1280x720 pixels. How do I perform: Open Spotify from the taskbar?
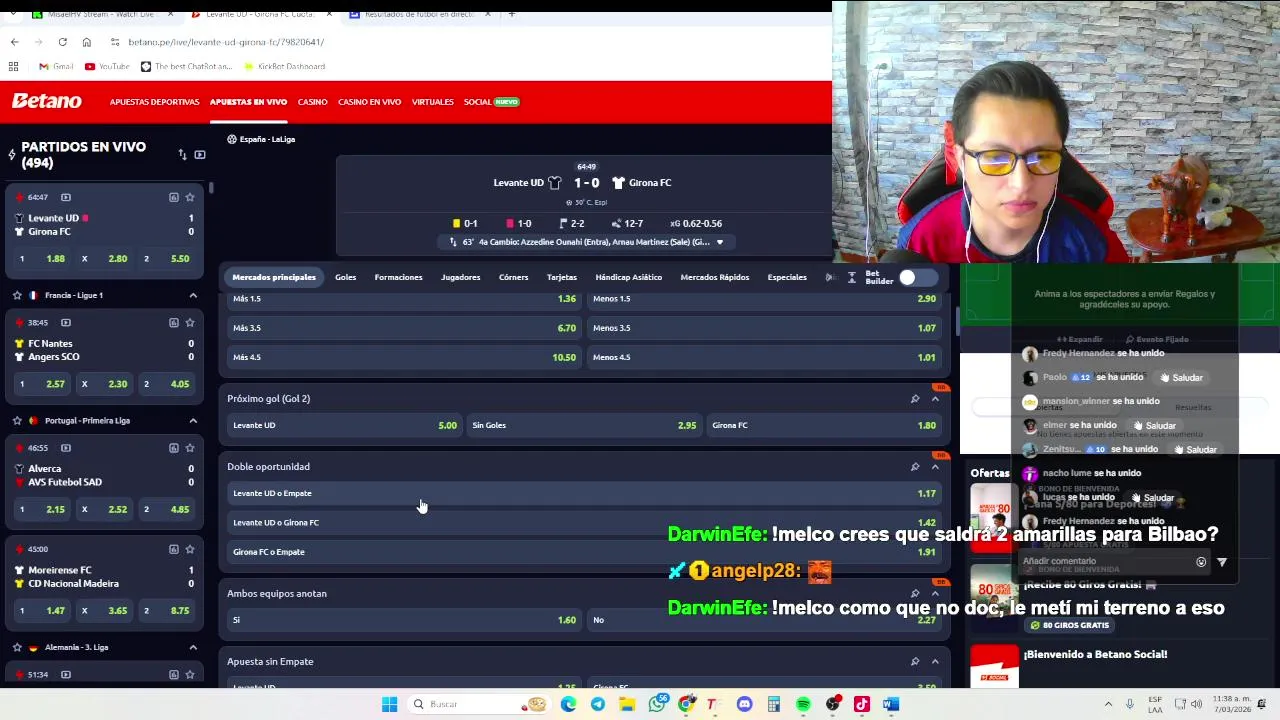pyautogui.click(x=803, y=704)
